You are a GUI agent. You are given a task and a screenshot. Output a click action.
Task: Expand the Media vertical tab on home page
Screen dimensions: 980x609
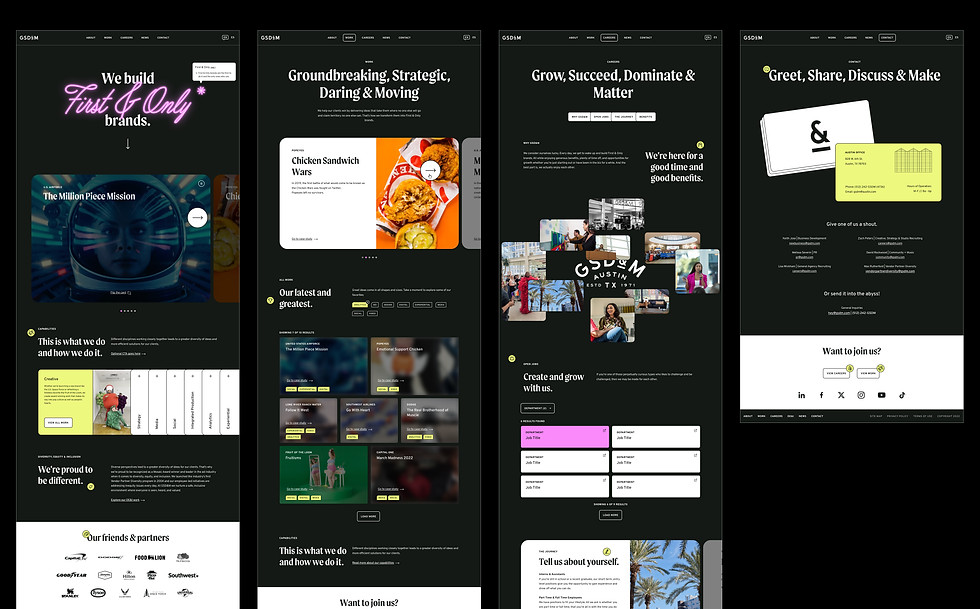pos(157,402)
